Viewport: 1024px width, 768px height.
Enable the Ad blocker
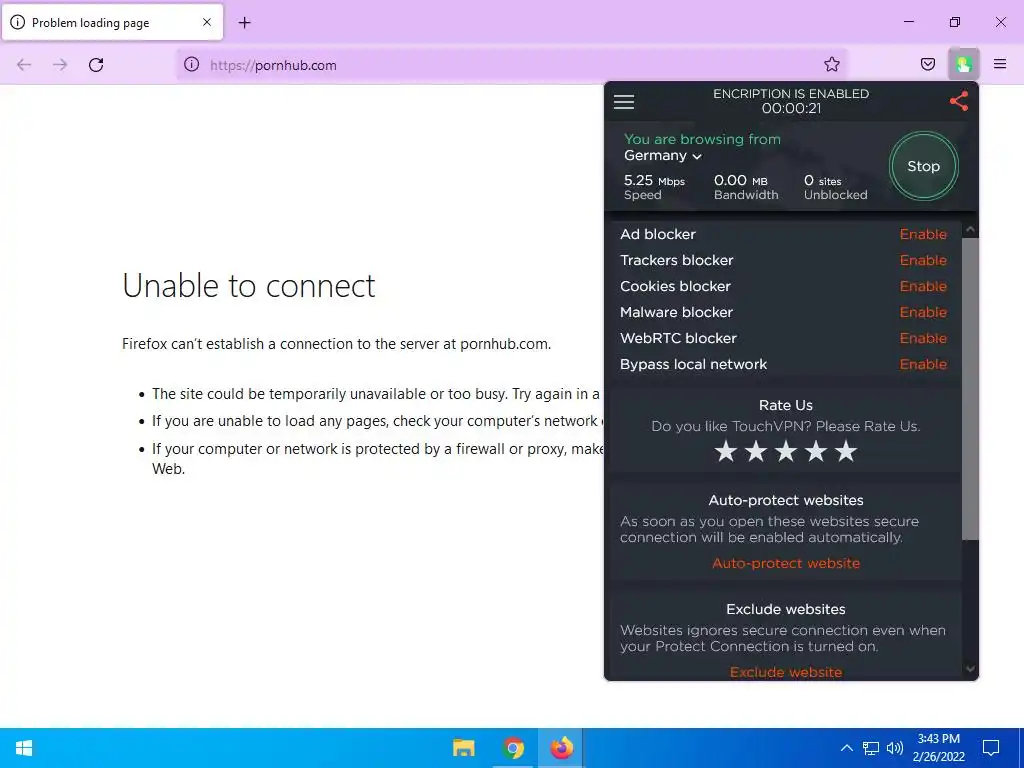click(x=923, y=234)
